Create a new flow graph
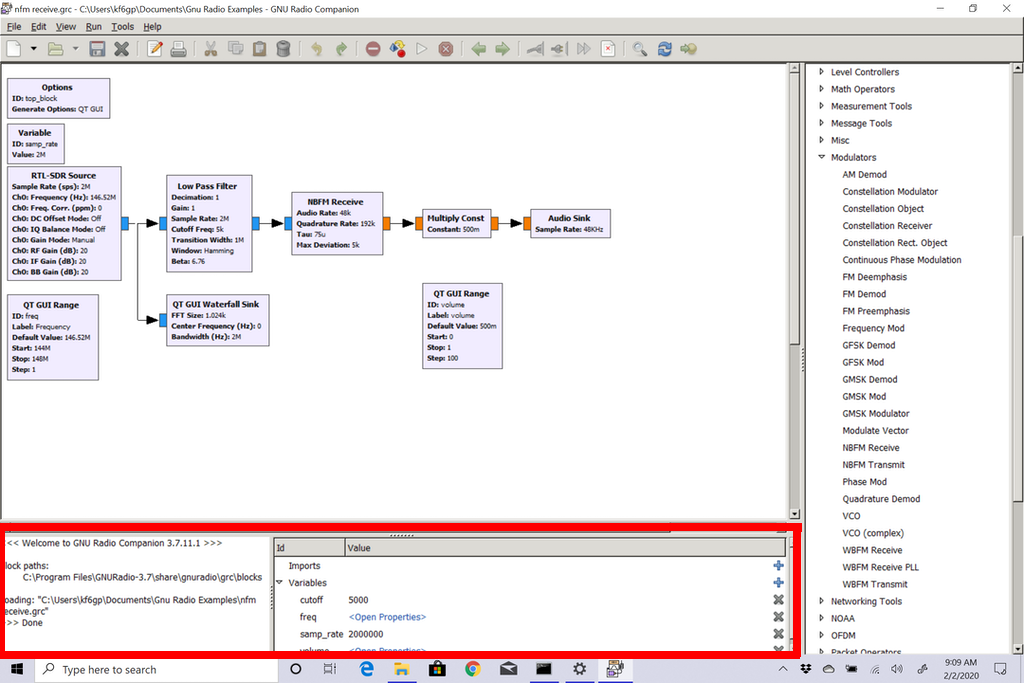Screen dimensions: 1024x683 (14, 49)
